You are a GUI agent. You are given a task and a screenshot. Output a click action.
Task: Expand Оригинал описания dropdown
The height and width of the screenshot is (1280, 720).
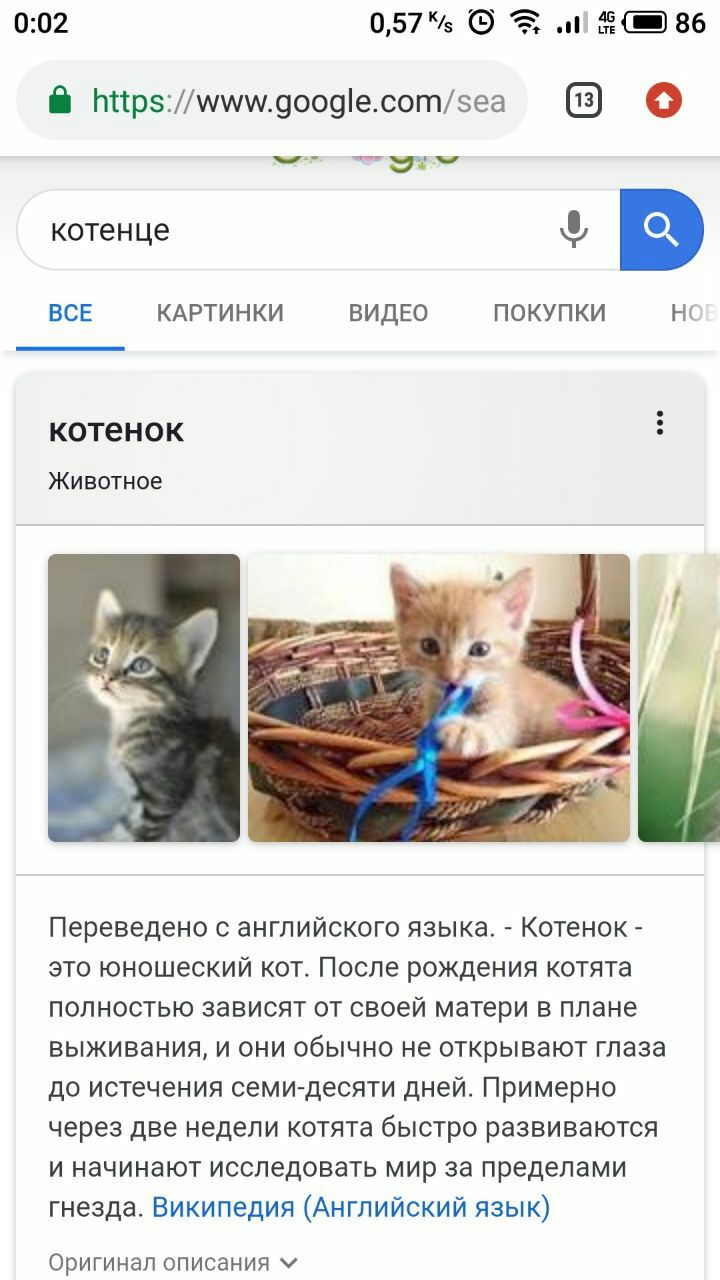pyautogui.click(x=174, y=1263)
